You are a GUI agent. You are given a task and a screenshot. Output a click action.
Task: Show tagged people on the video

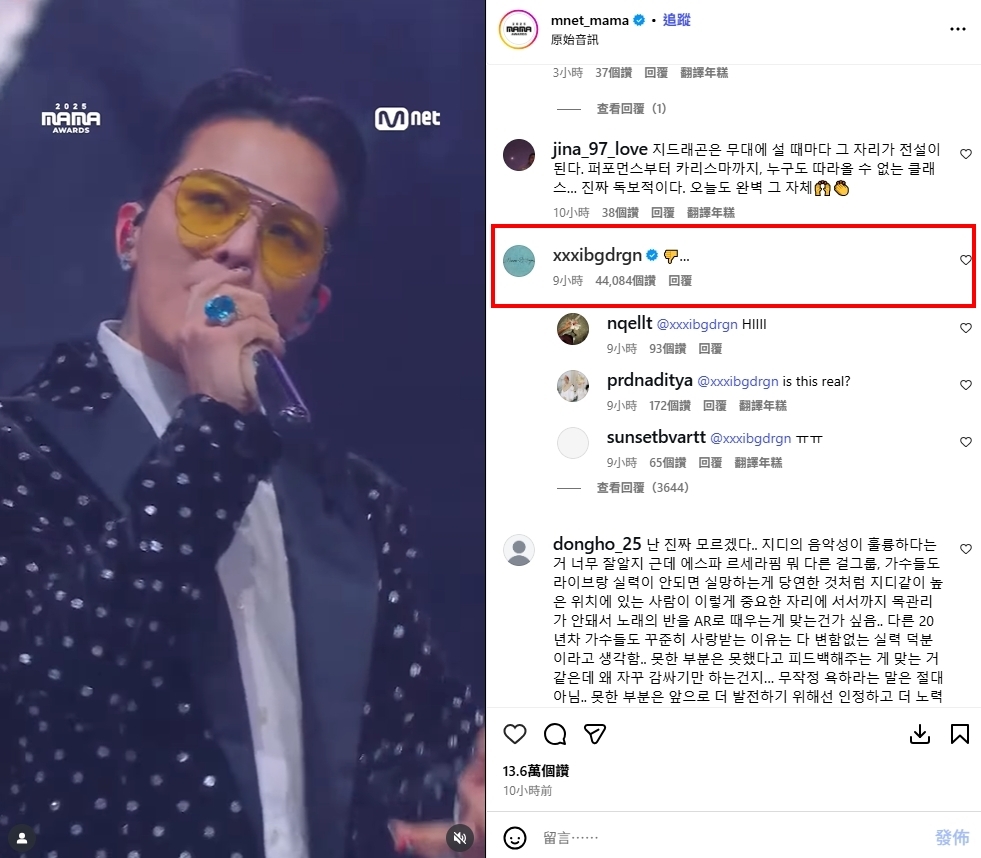click(22, 838)
